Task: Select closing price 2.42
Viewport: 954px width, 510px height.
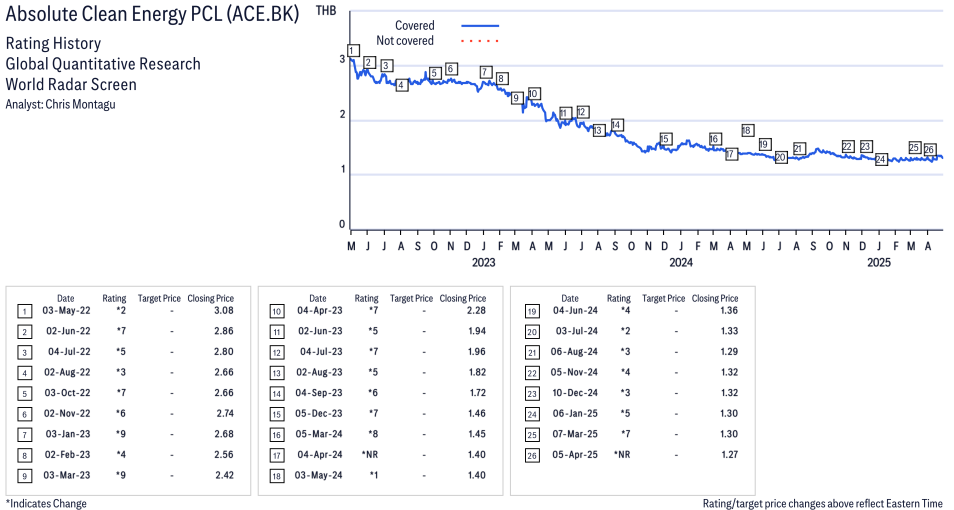Action: pyautogui.click(x=225, y=475)
